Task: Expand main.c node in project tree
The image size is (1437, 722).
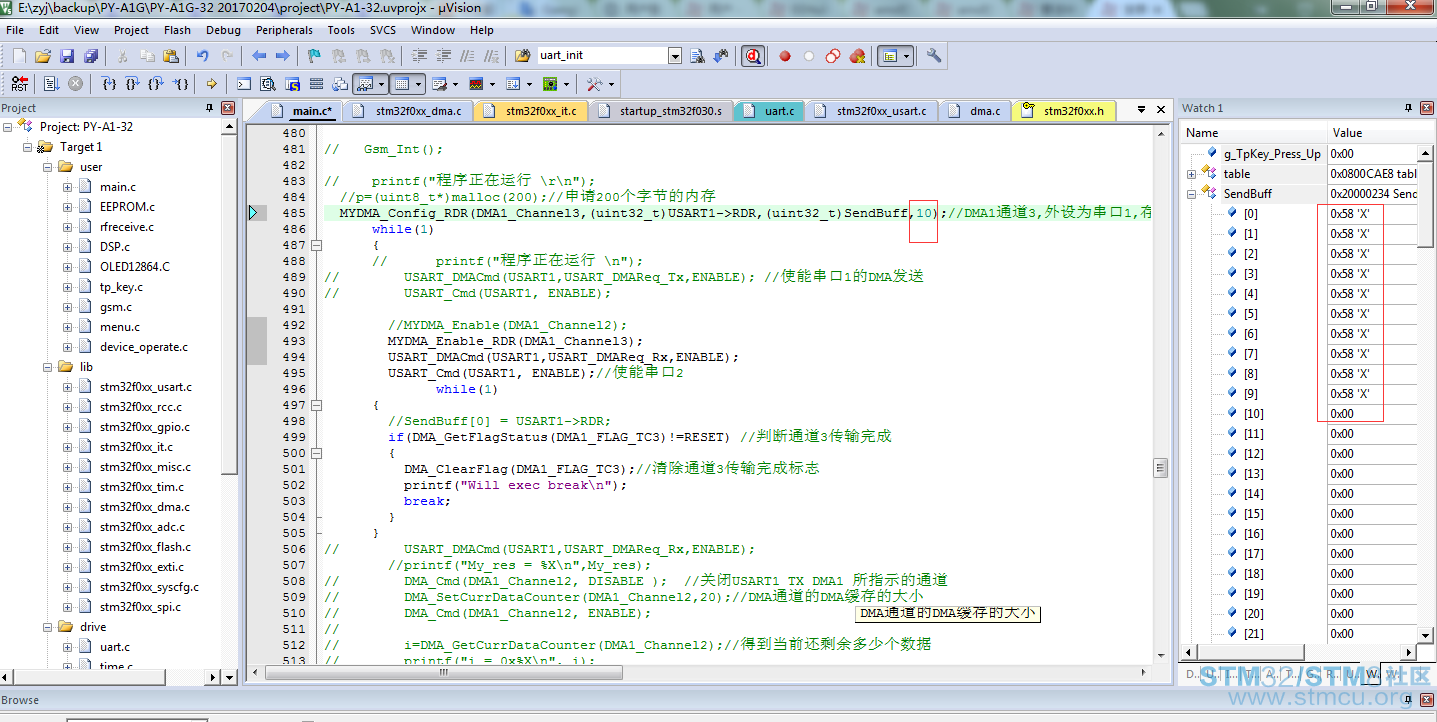Action: coord(67,187)
